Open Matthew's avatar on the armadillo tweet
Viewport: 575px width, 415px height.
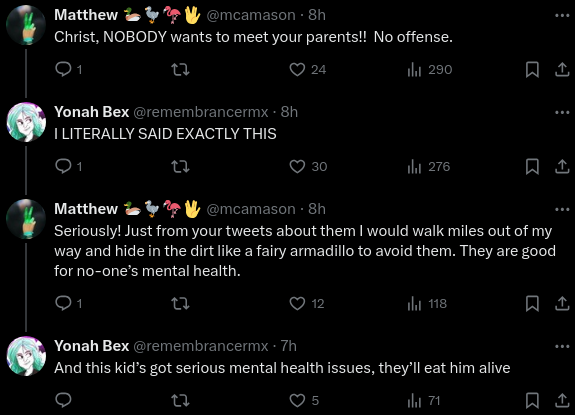click(26, 219)
